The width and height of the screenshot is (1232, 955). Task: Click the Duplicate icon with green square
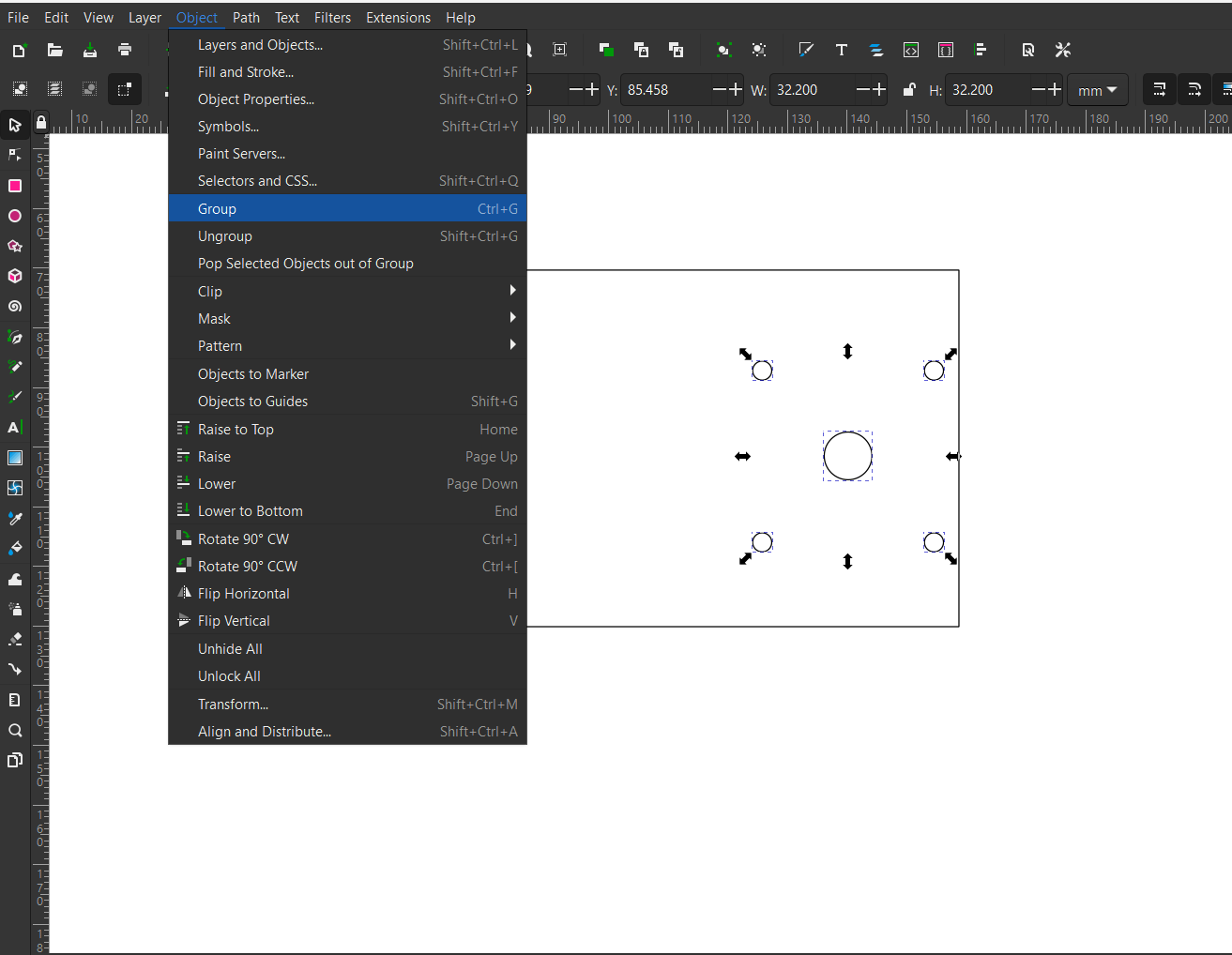coord(606,51)
